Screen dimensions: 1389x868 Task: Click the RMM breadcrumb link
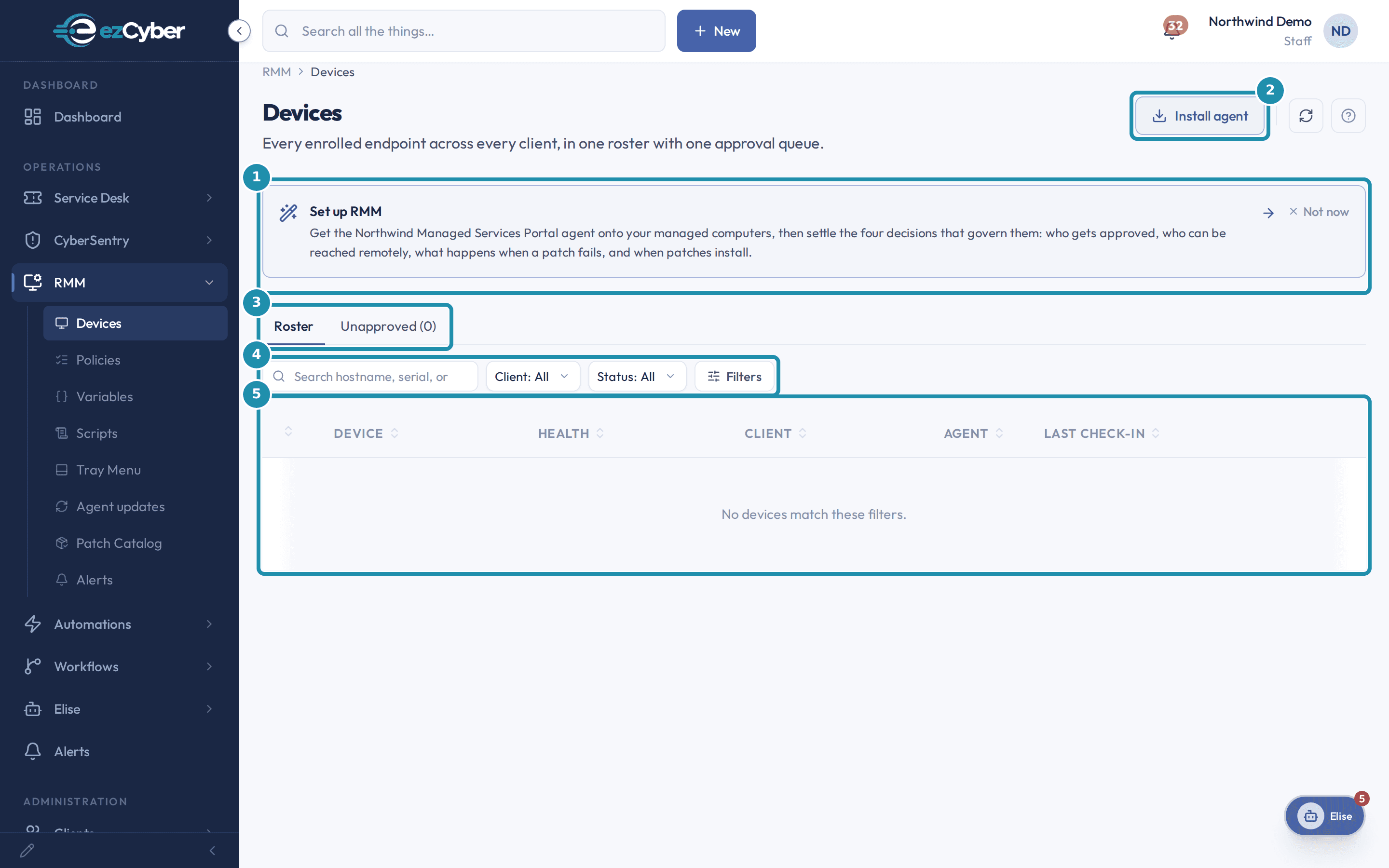pyautogui.click(x=277, y=72)
